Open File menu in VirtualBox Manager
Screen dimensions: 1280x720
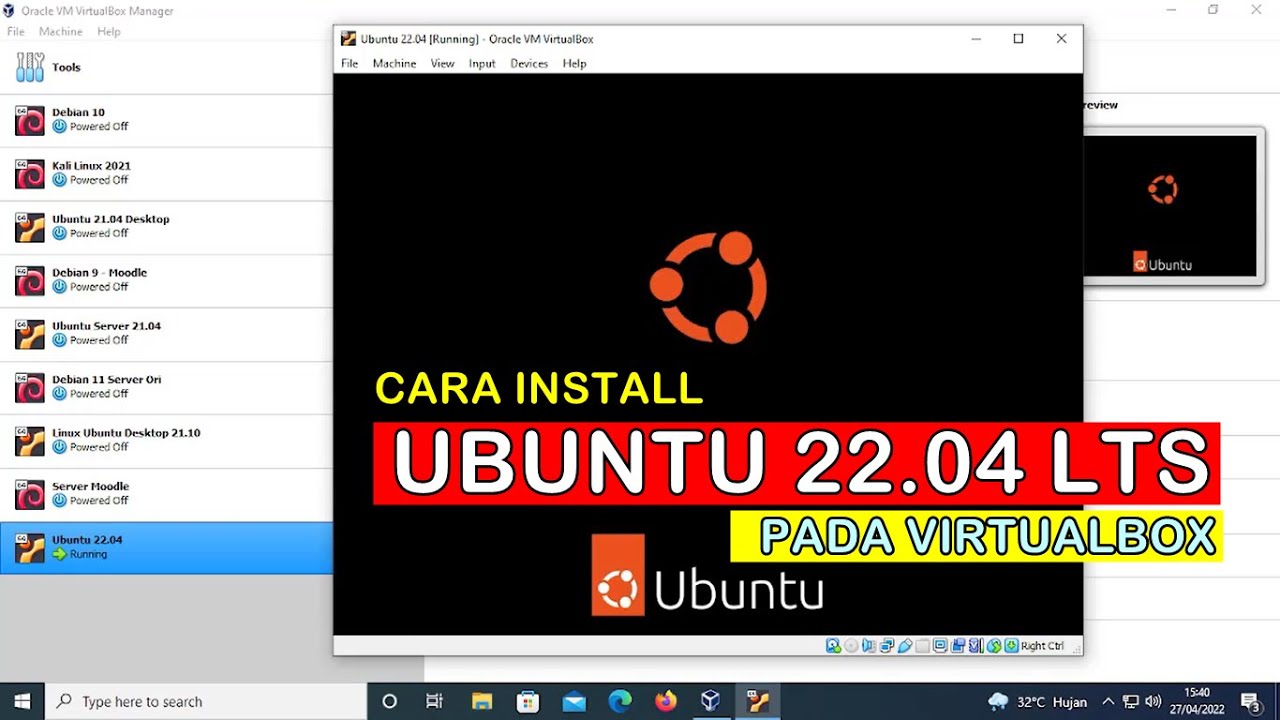click(16, 32)
